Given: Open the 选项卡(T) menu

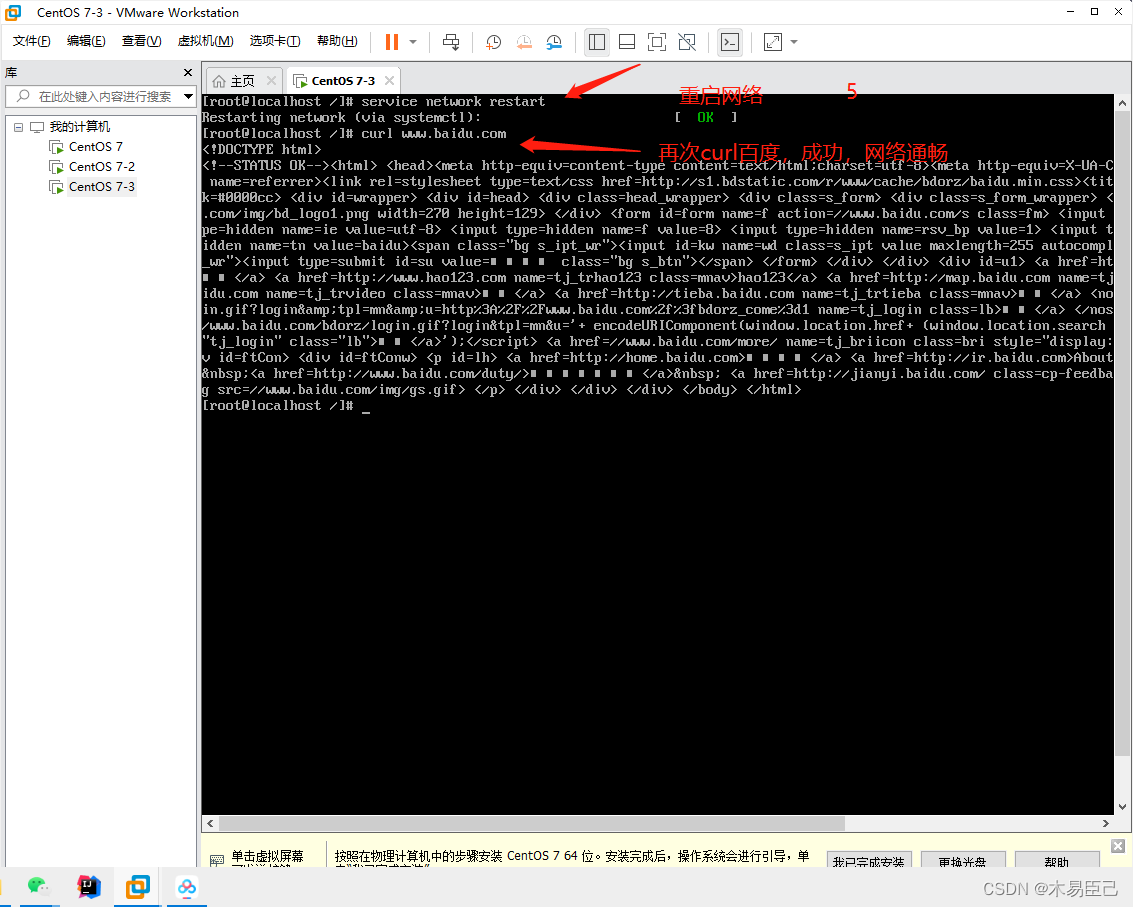Looking at the screenshot, I should tap(275, 41).
